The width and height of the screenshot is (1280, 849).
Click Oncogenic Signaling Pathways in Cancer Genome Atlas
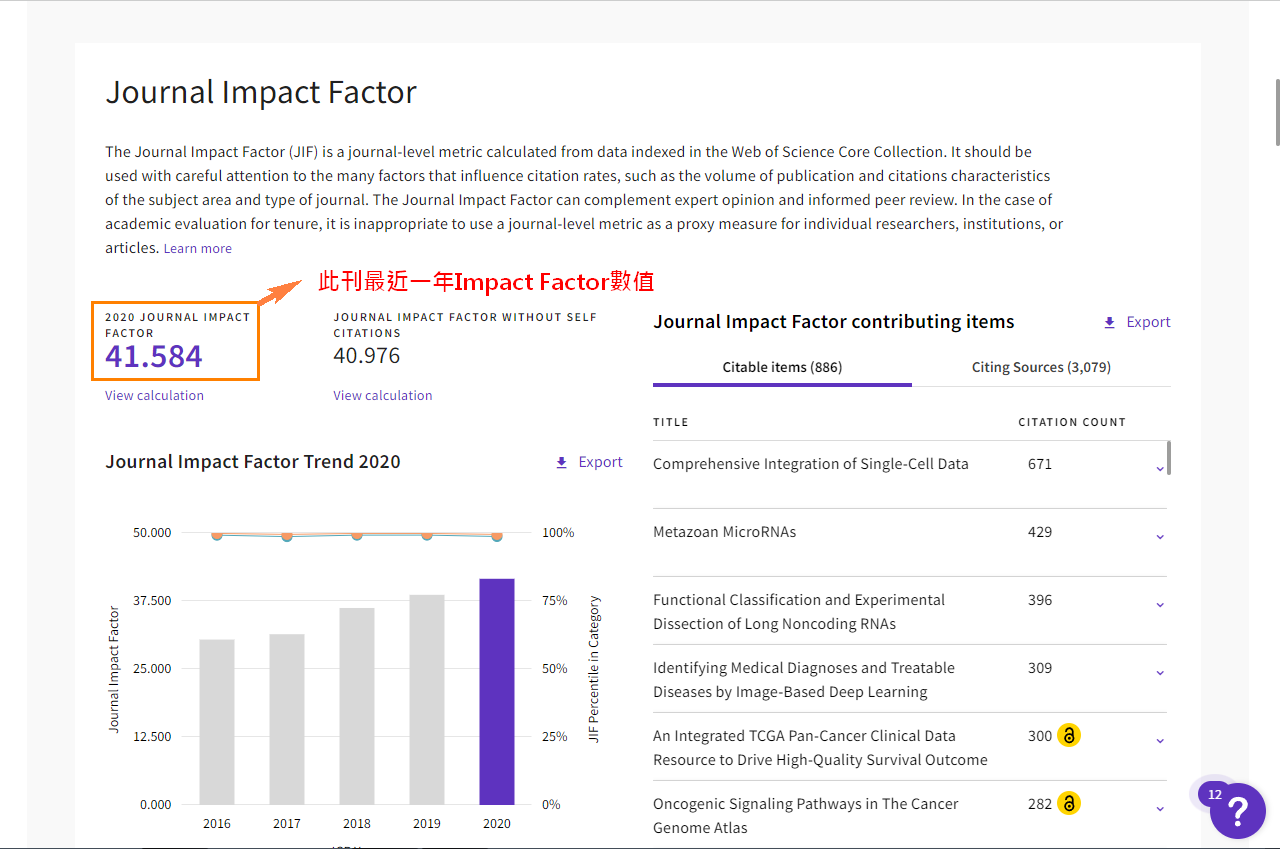click(x=806, y=816)
